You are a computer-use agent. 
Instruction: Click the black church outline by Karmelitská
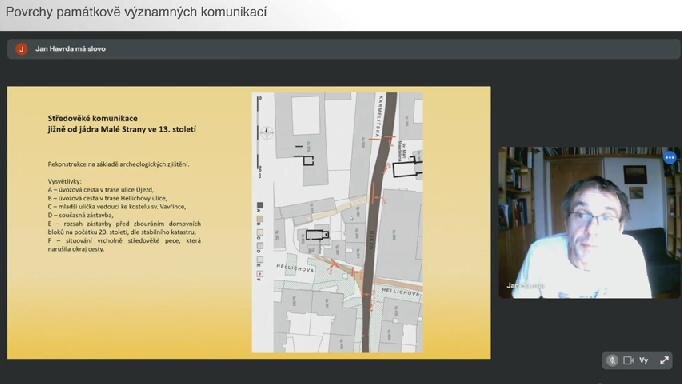tap(407, 168)
